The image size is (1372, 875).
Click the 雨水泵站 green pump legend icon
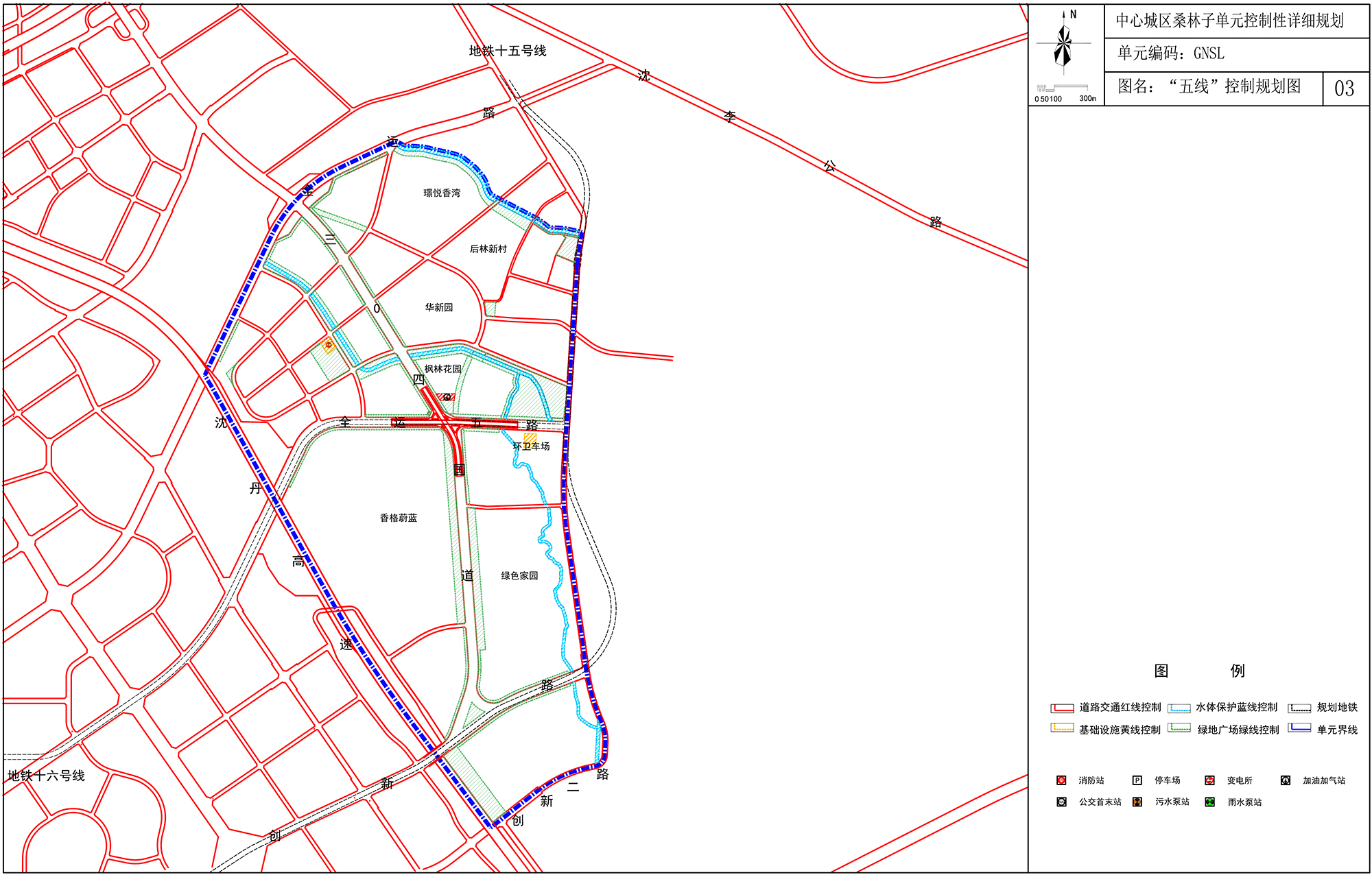coord(1210,802)
